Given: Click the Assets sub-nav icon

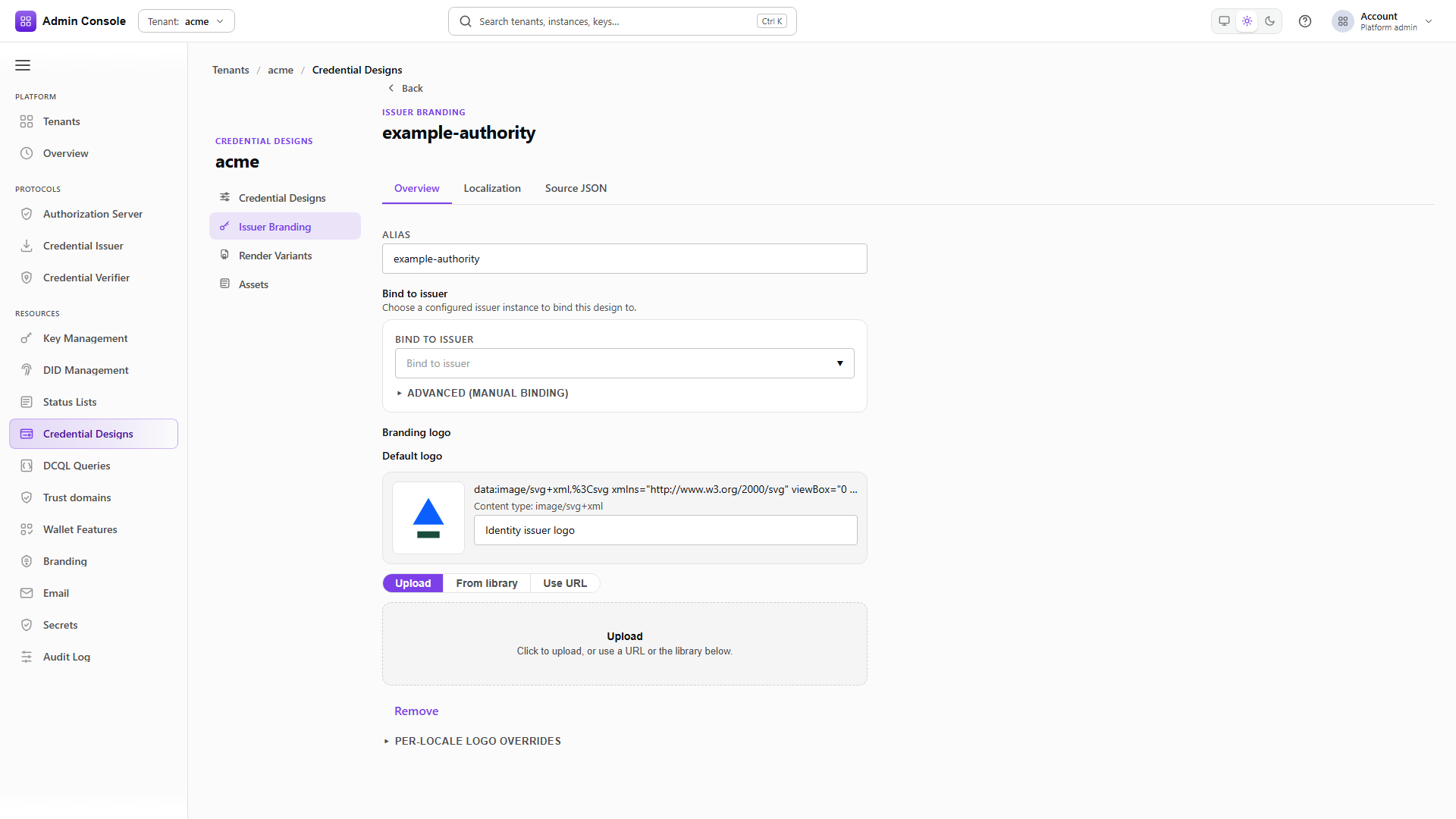Looking at the screenshot, I should point(224,284).
